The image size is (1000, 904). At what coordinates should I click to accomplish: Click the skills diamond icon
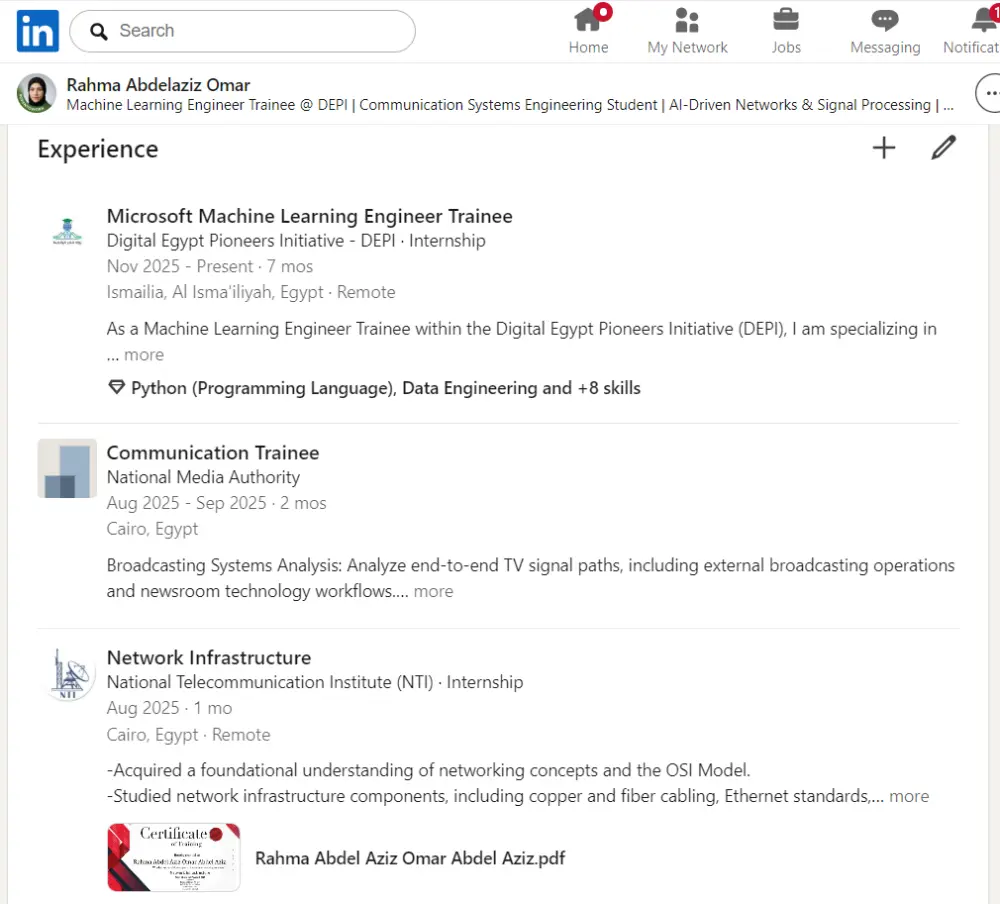[x=116, y=387]
